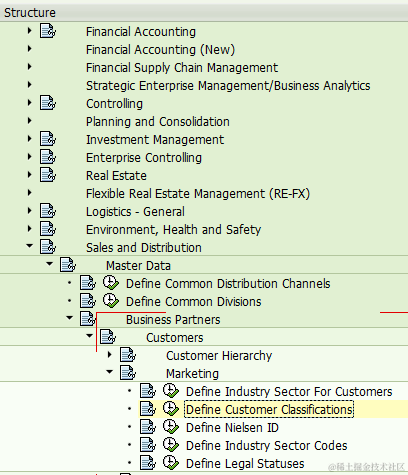The width and height of the screenshot is (408, 475).
Task: Open documentation icon beside Define Legal Statuses
Action: (x=148, y=463)
